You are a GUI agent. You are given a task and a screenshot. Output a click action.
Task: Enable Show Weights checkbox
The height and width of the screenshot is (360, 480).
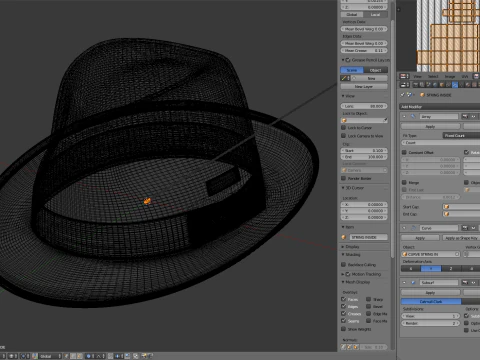pos(343,329)
